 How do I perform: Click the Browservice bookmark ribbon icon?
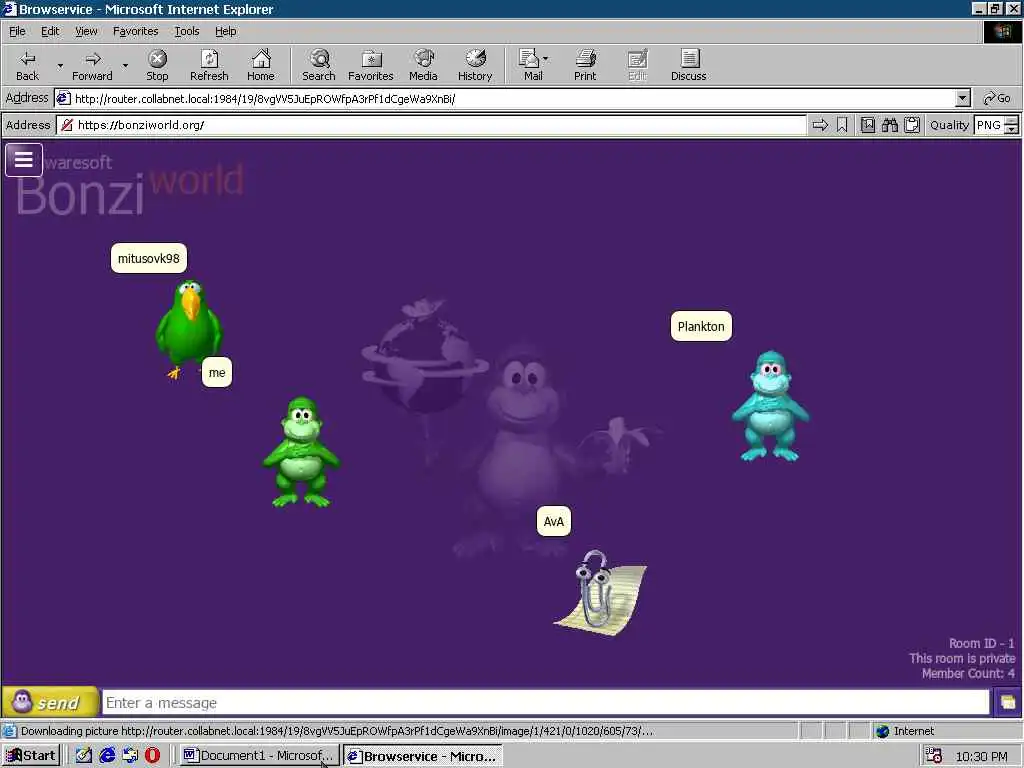842,125
